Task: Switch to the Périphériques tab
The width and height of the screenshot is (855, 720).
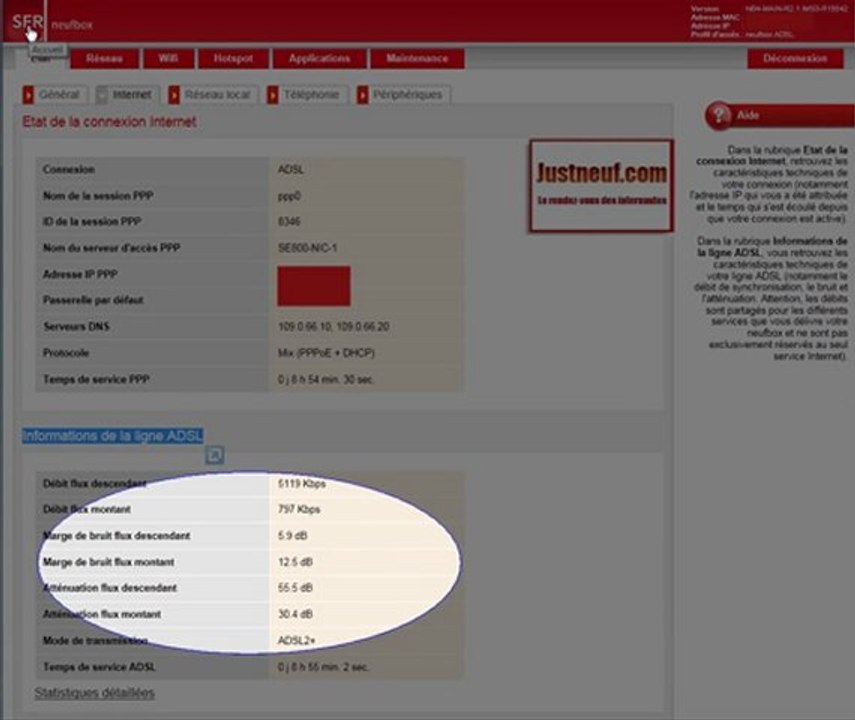Action: click(408, 95)
